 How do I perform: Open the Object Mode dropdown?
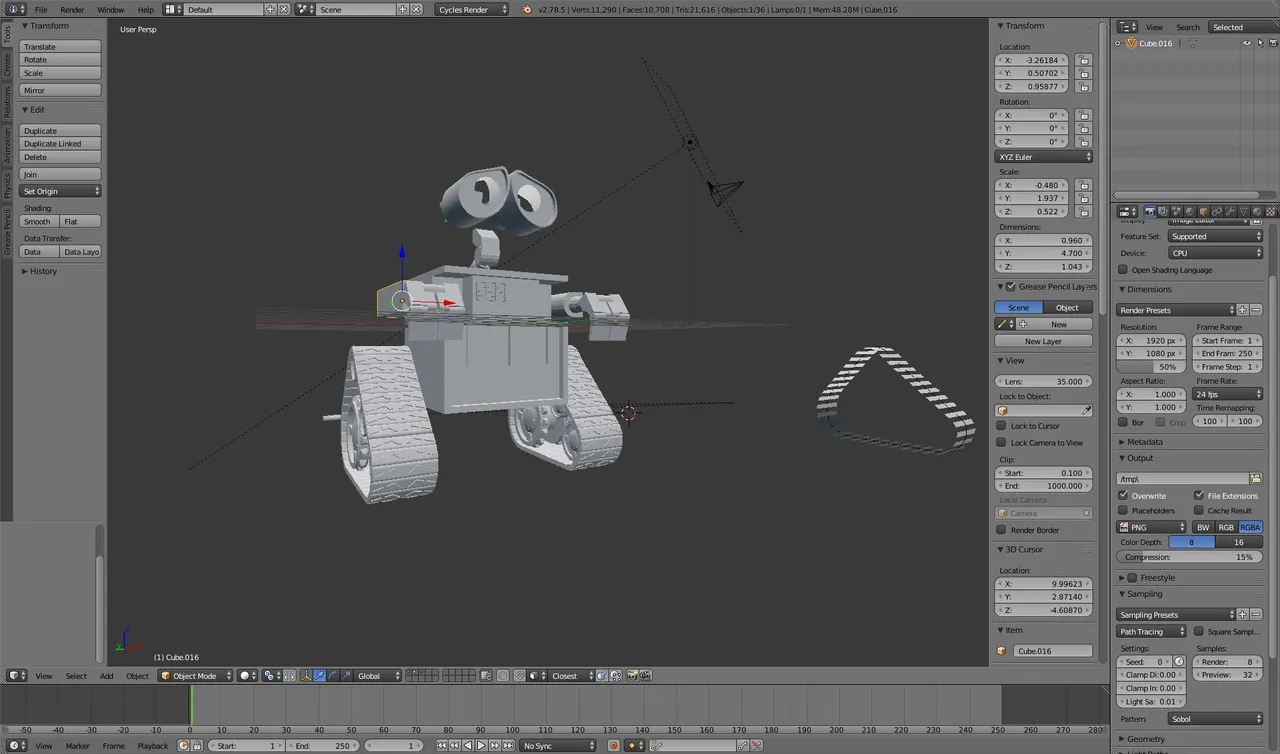(x=196, y=676)
